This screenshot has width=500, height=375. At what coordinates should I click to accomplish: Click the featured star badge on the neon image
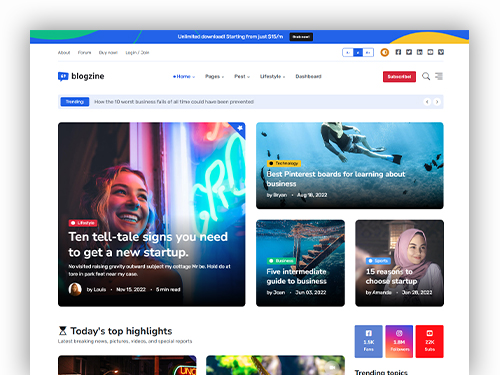pos(239,128)
